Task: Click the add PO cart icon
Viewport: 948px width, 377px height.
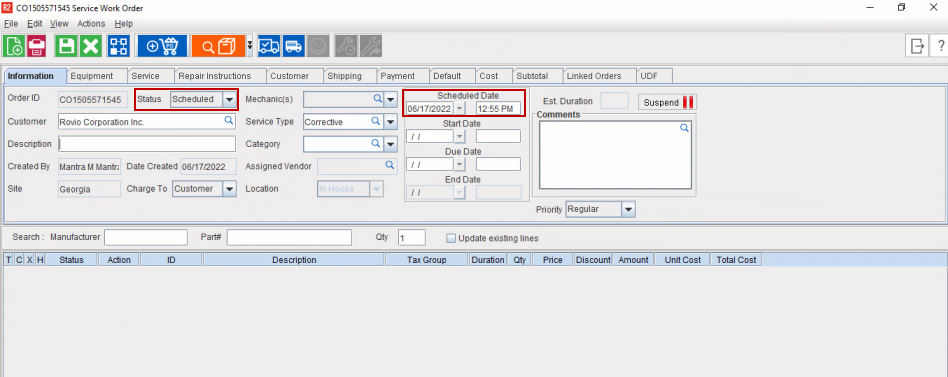Action: coord(162,46)
